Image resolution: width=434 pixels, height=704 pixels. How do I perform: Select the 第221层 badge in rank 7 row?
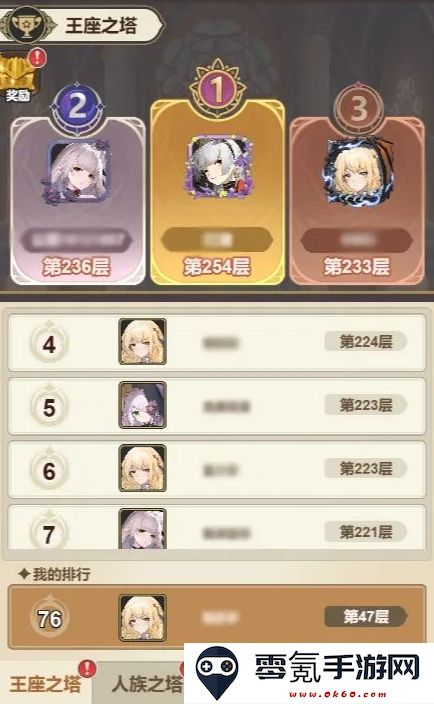pyautogui.click(x=366, y=532)
